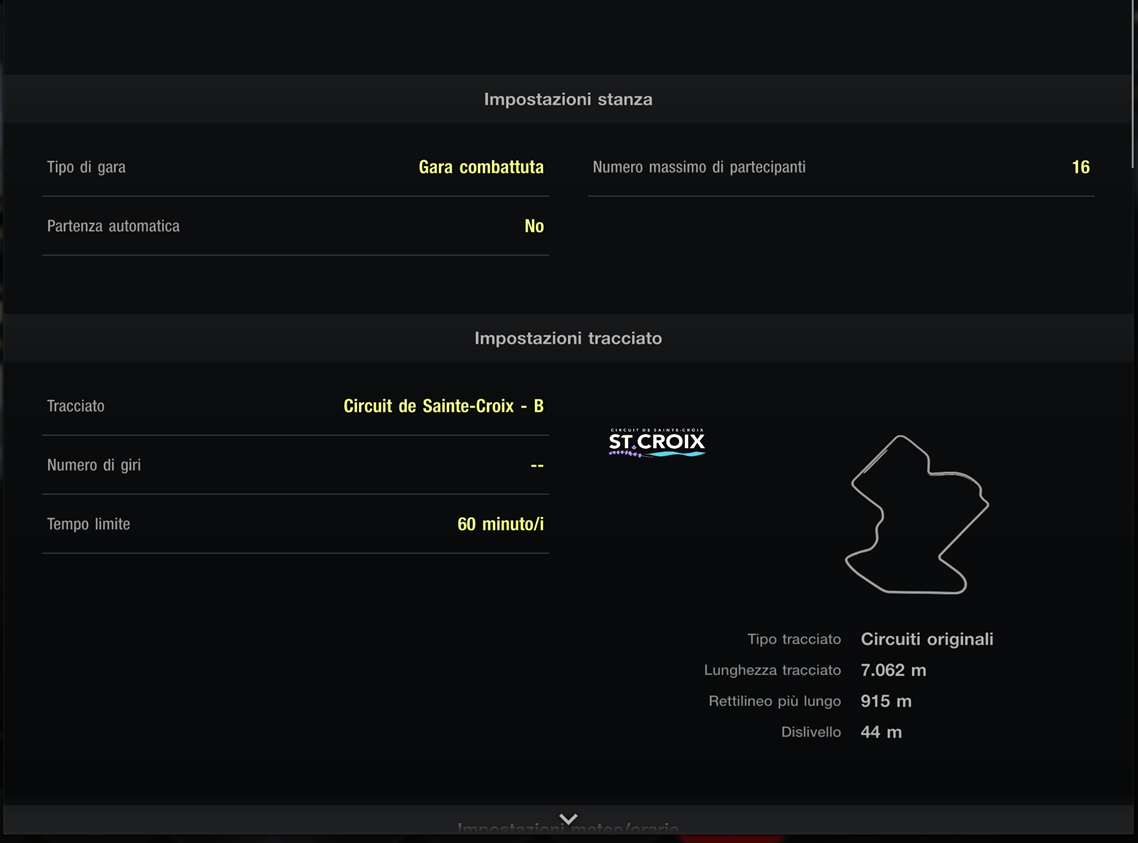This screenshot has height=843, width=1138.
Task: Expand the down chevron at the bottom
Action: [568, 819]
